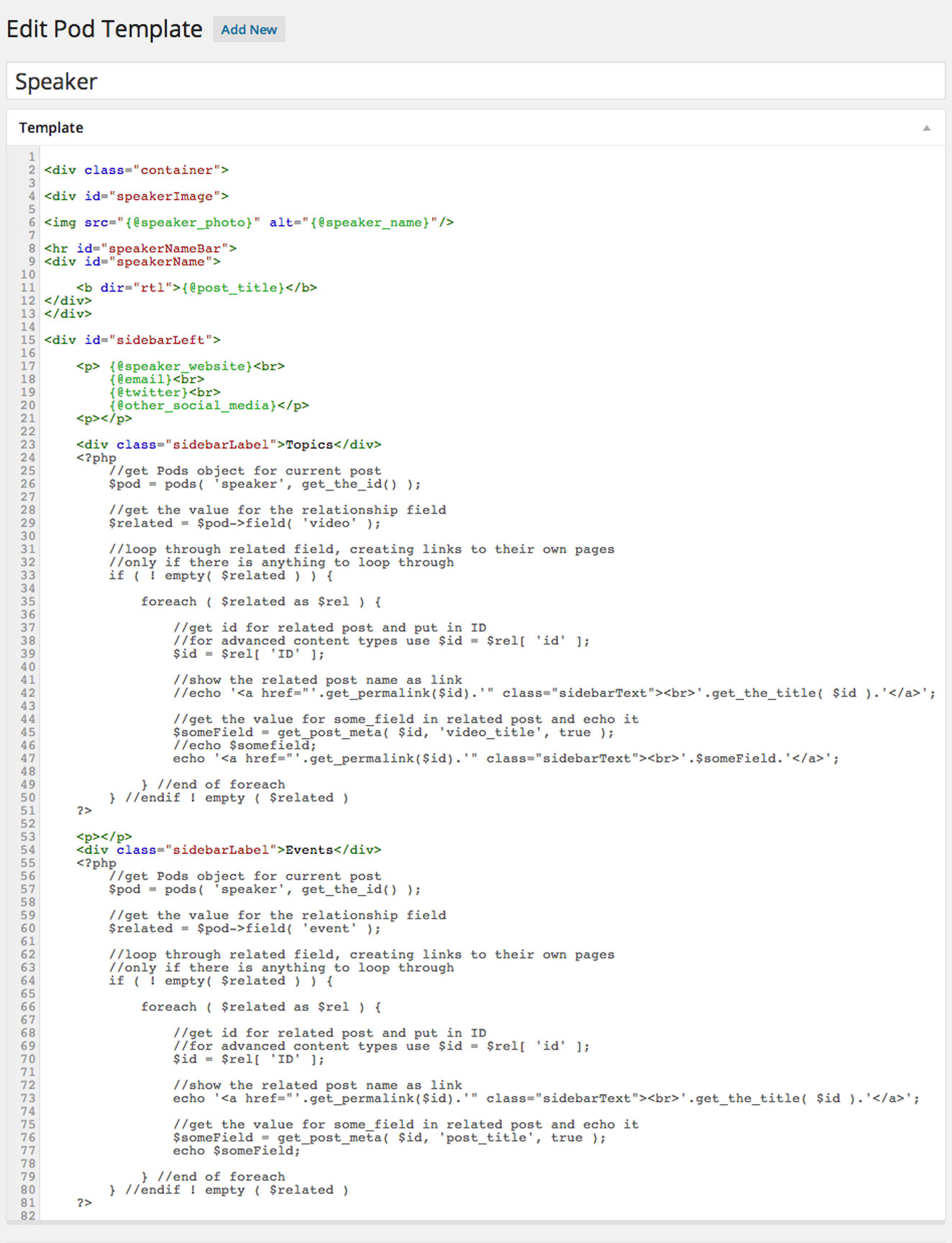Click the commented //echo get_the_title line
Image resolution: width=952 pixels, height=1243 pixels.
[x=554, y=693]
